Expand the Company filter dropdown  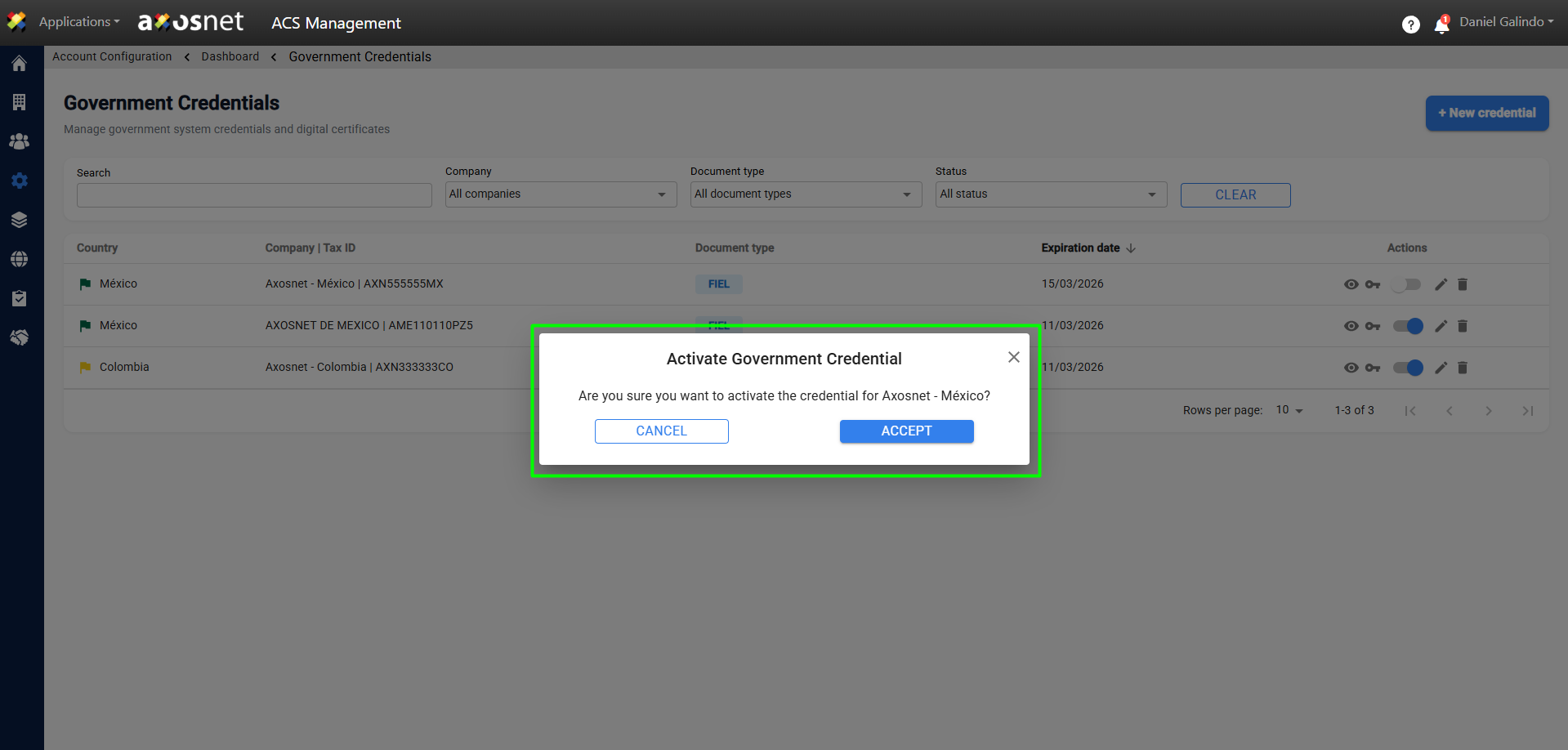[561, 194]
